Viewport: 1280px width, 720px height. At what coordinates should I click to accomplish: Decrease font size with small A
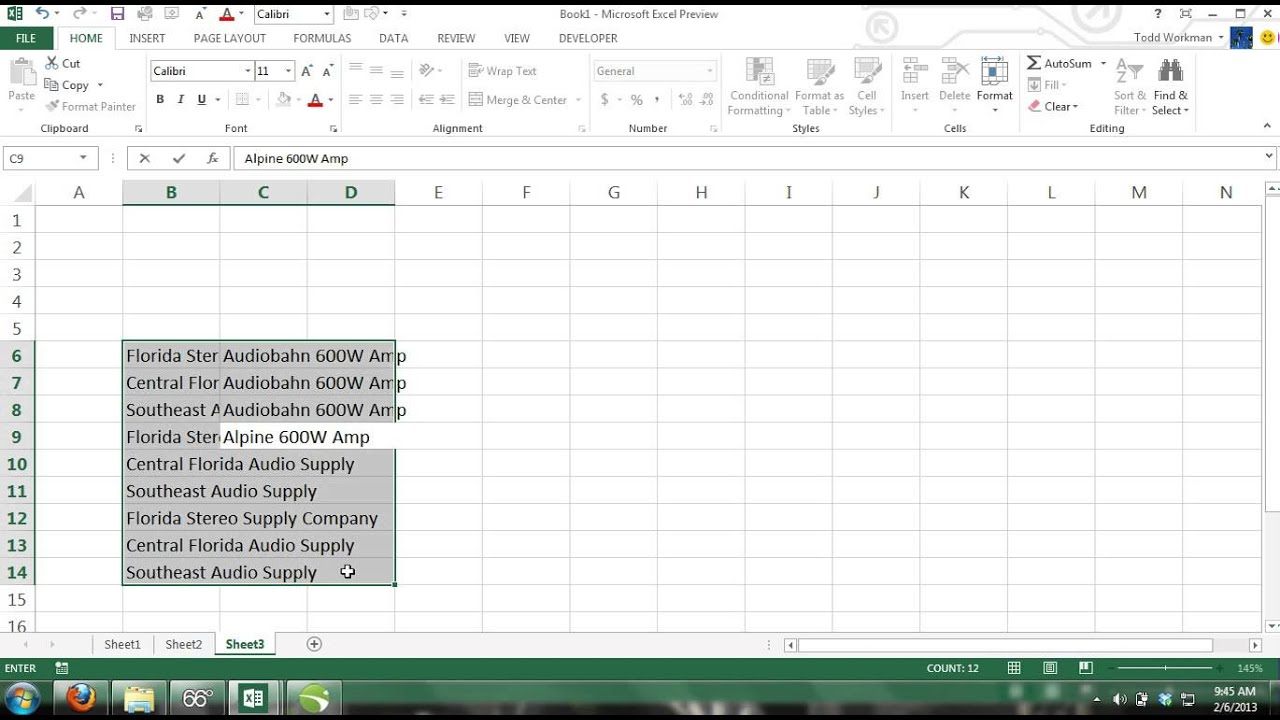click(x=326, y=71)
